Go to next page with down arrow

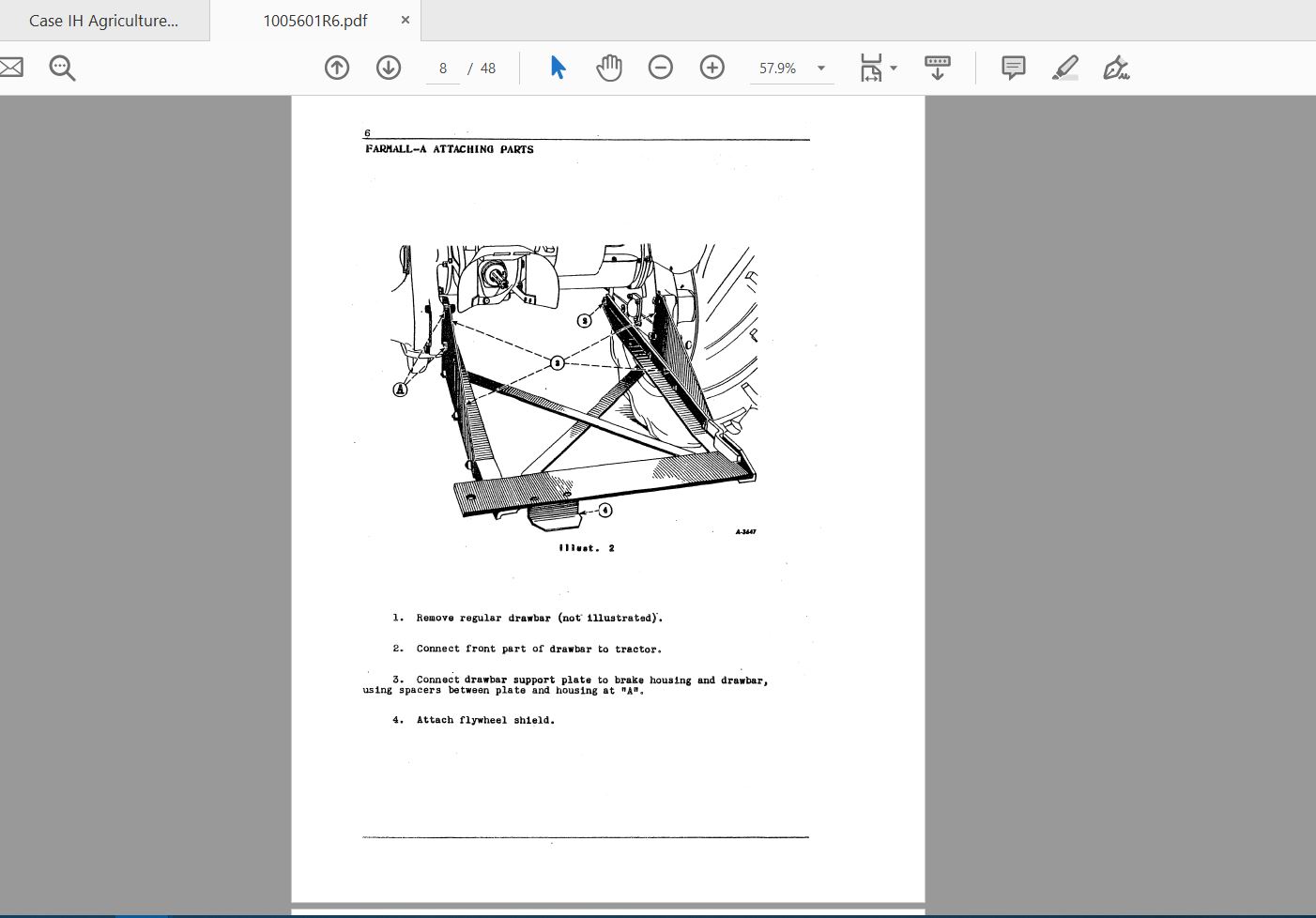pos(389,68)
